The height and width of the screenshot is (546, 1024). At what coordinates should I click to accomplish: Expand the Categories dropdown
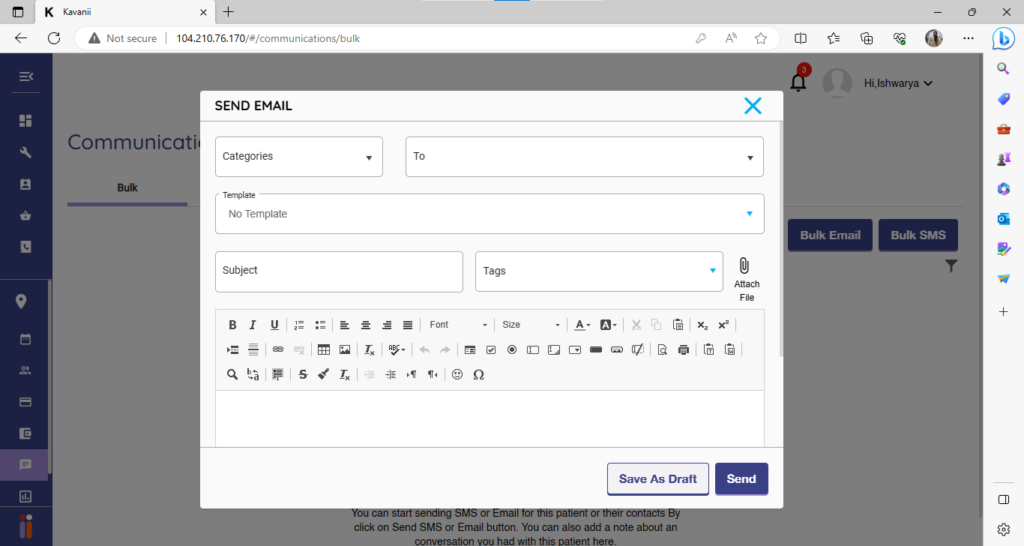click(299, 157)
